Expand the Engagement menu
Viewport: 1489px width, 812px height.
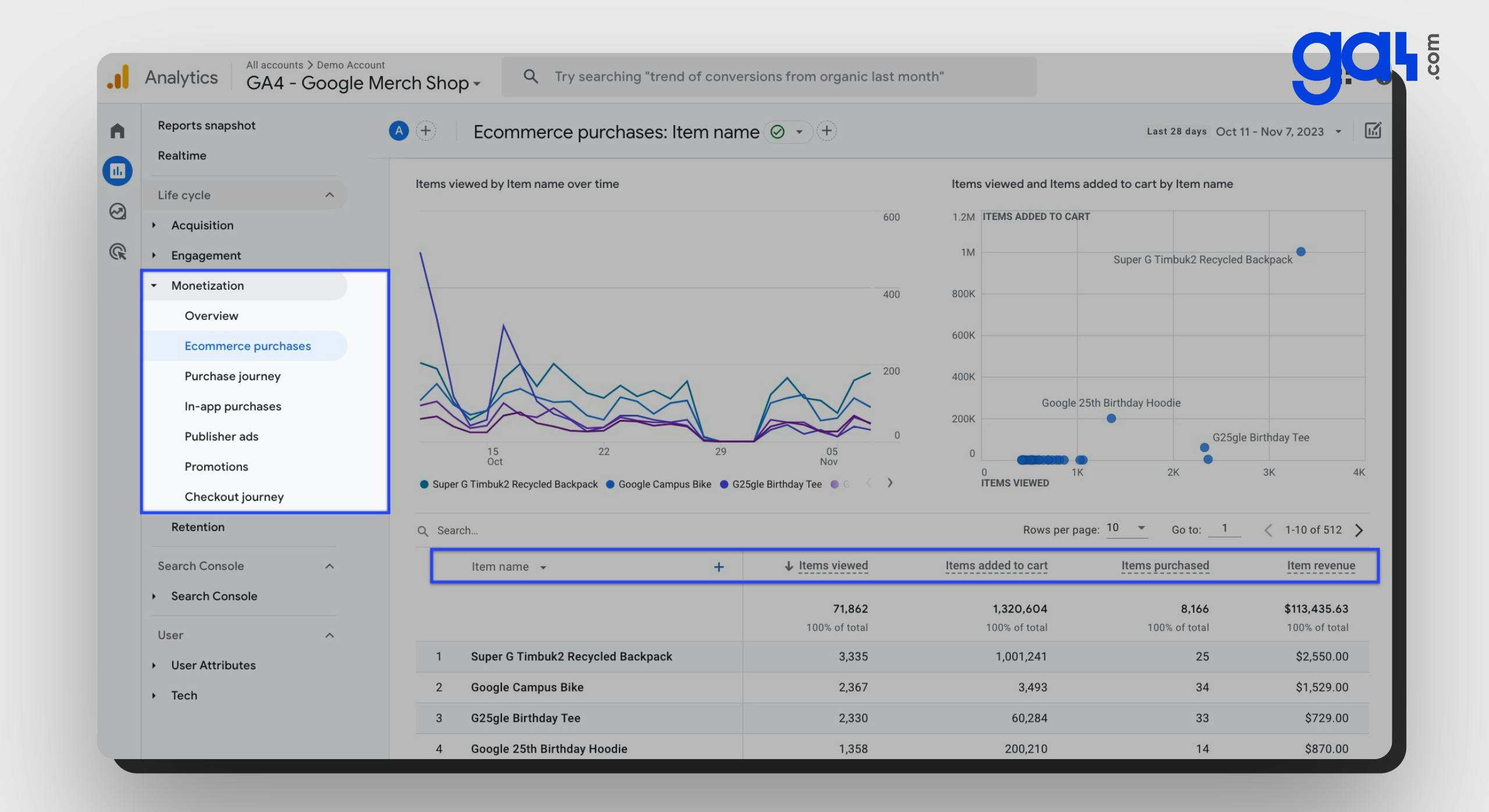point(154,255)
